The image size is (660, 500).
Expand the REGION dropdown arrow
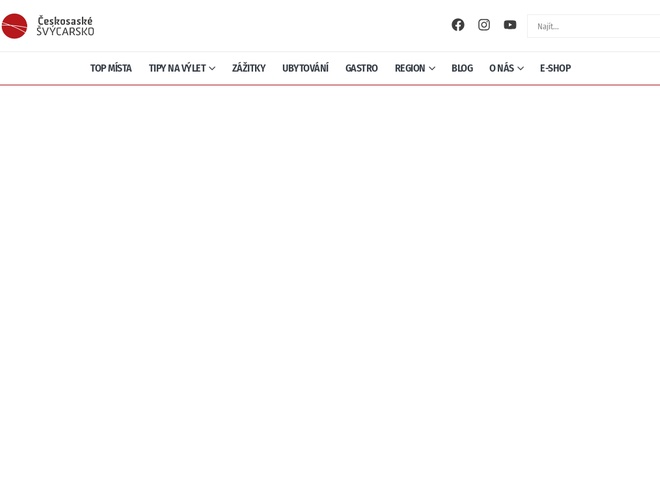coord(432,69)
